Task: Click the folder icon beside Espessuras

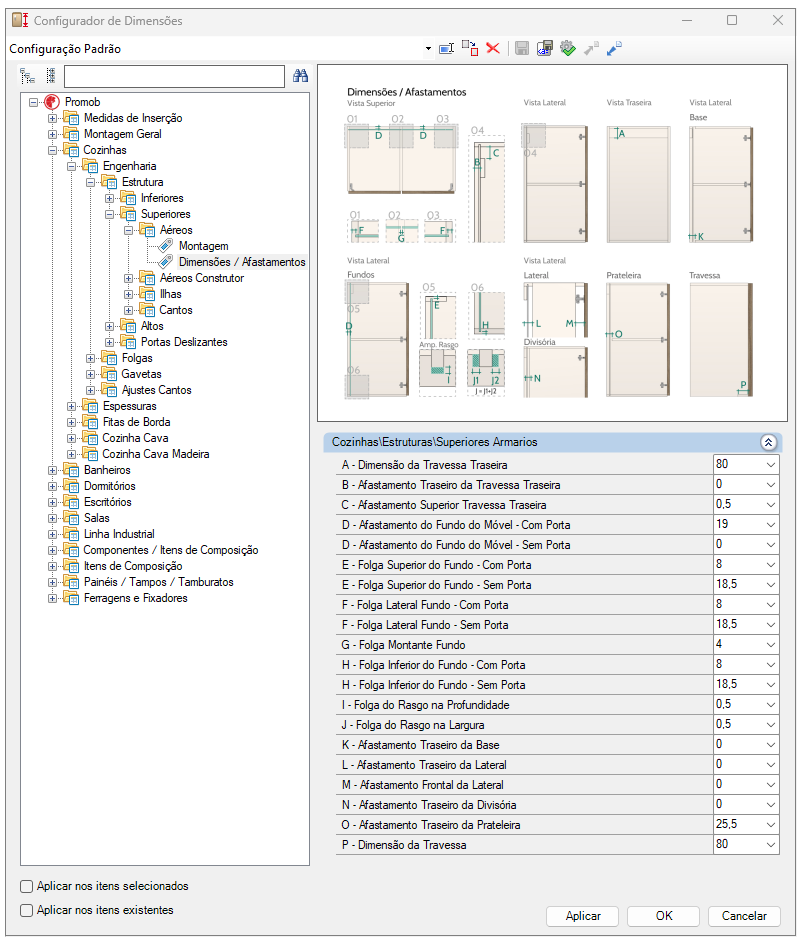Action: 90,406
